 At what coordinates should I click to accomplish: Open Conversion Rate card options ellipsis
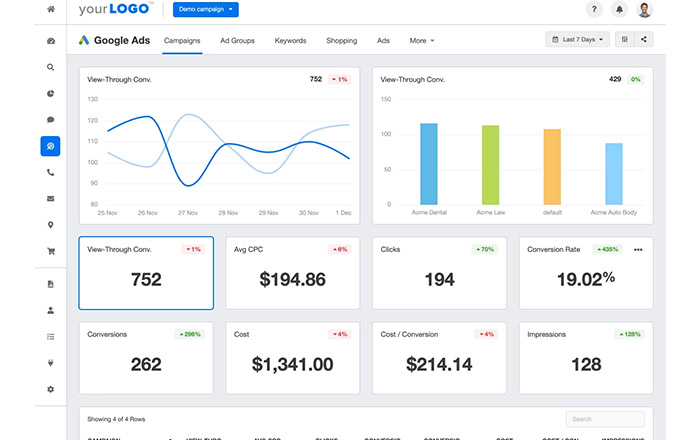pos(638,249)
